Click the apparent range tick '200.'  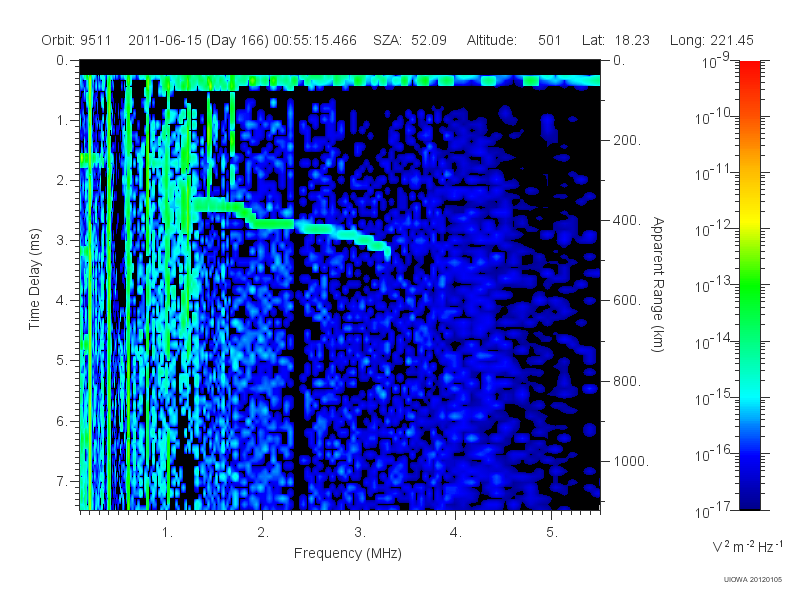[627, 140]
